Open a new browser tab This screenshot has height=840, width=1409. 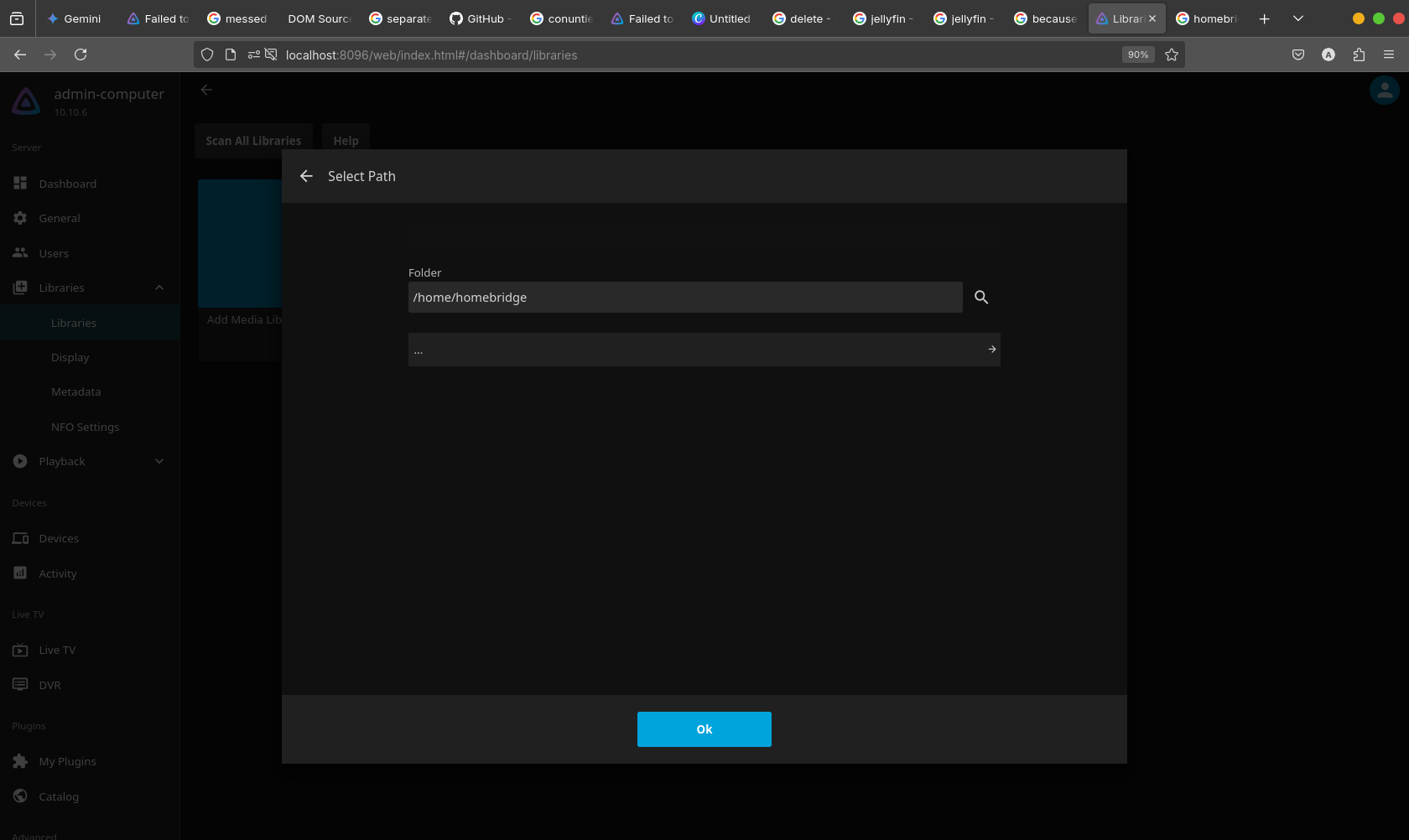click(1264, 18)
